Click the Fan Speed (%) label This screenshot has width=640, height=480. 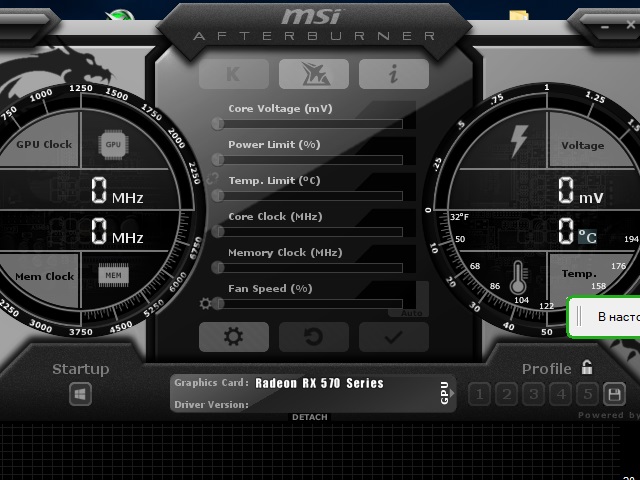[x=270, y=289]
